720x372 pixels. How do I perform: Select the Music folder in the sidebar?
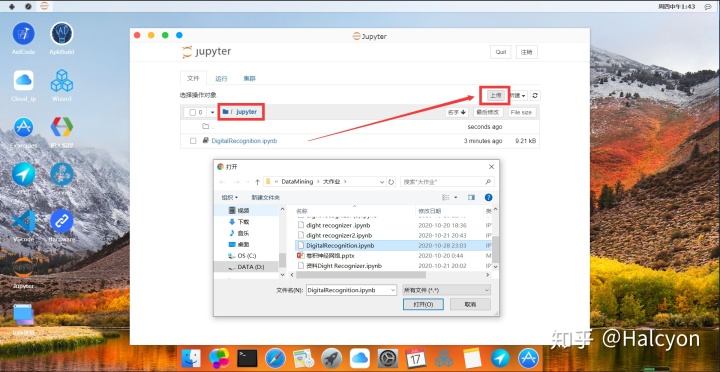click(246, 233)
